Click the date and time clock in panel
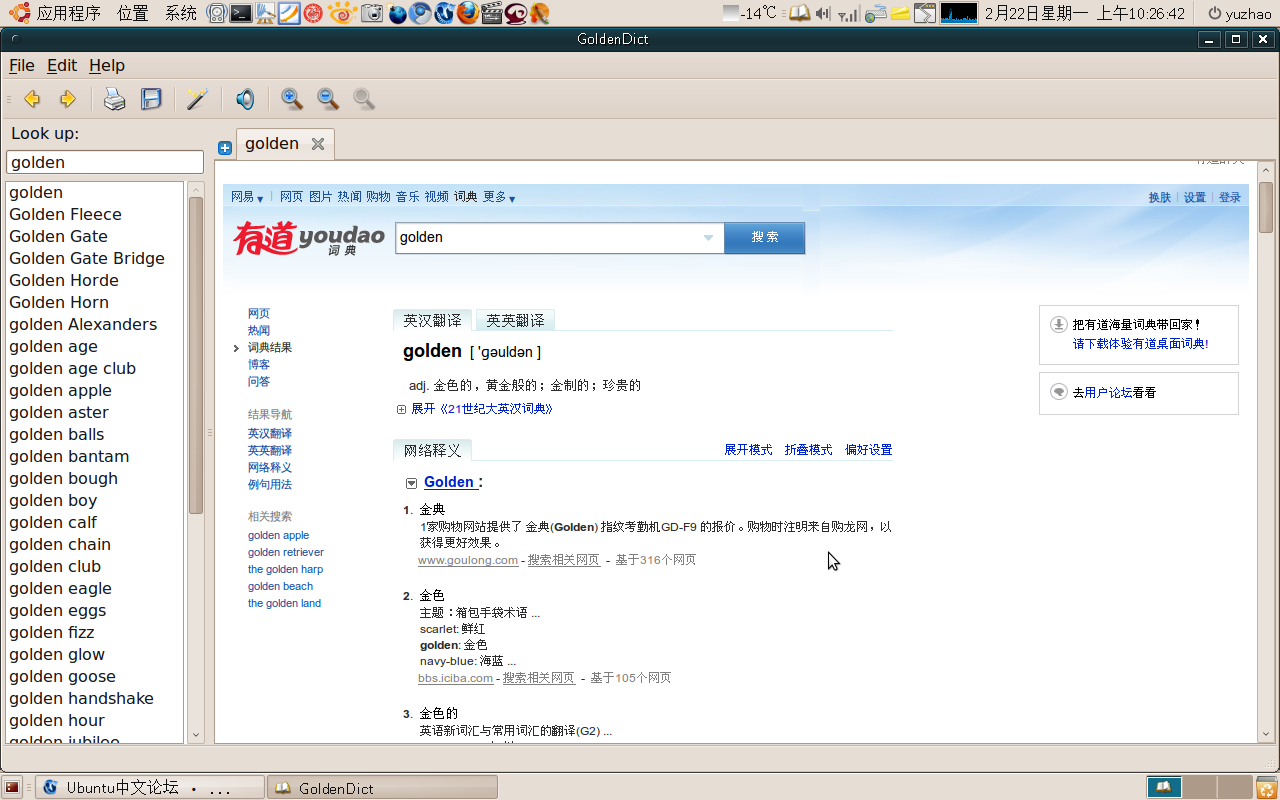Screen dimensions: 1280x800 (x=1084, y=13)
